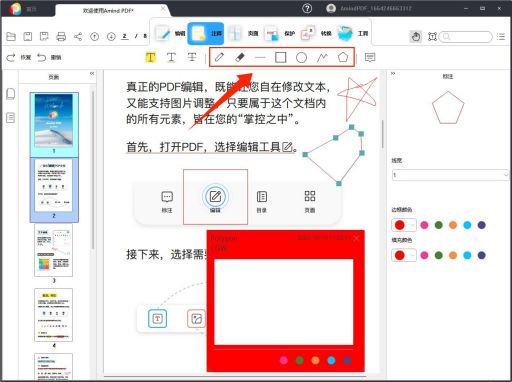The height and width of the screenshot is (382, 512).
Task: Save the document with the floppy icon
Action: 28,36
